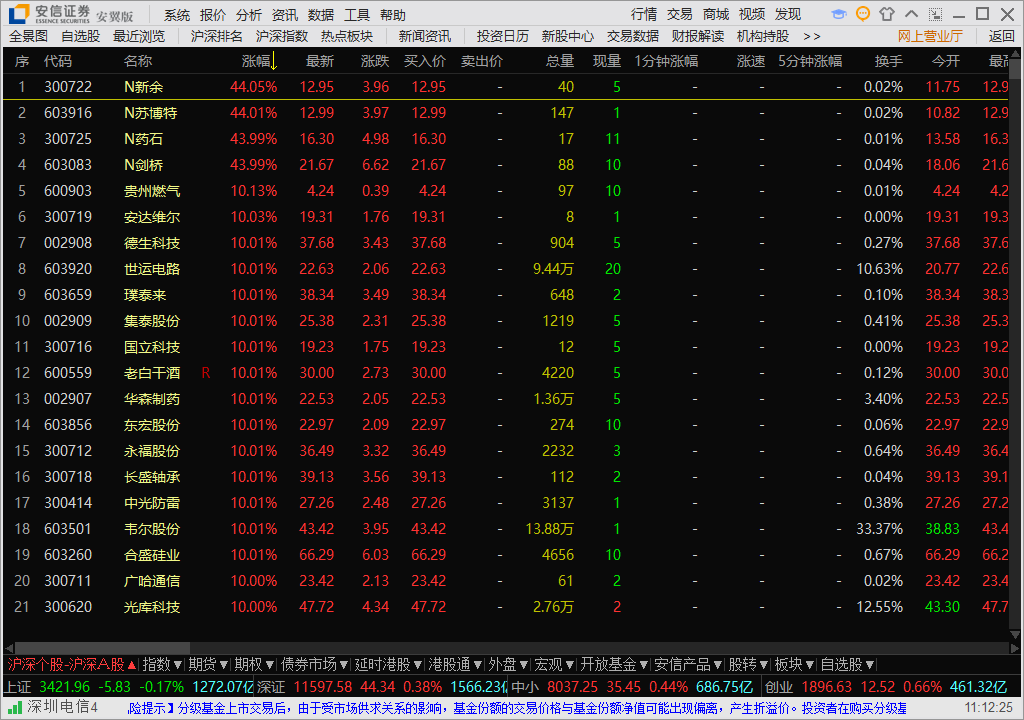Sort by the 总量 column header
The height and width of the screenshot is (720, 1024).
pyautogui.click(x=560, y=61)
